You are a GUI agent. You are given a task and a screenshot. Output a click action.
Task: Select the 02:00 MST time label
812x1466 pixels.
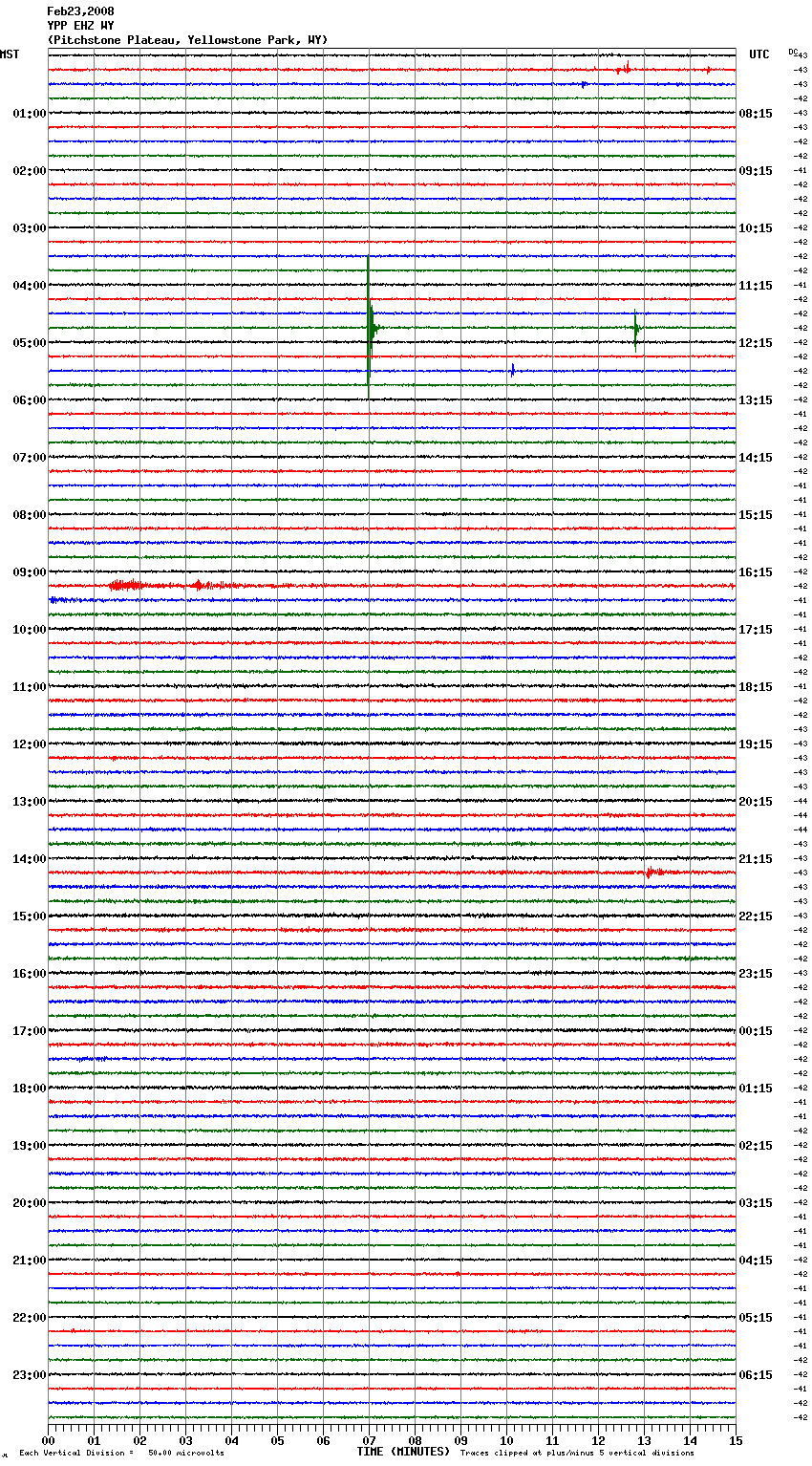[x=29, y=171]
